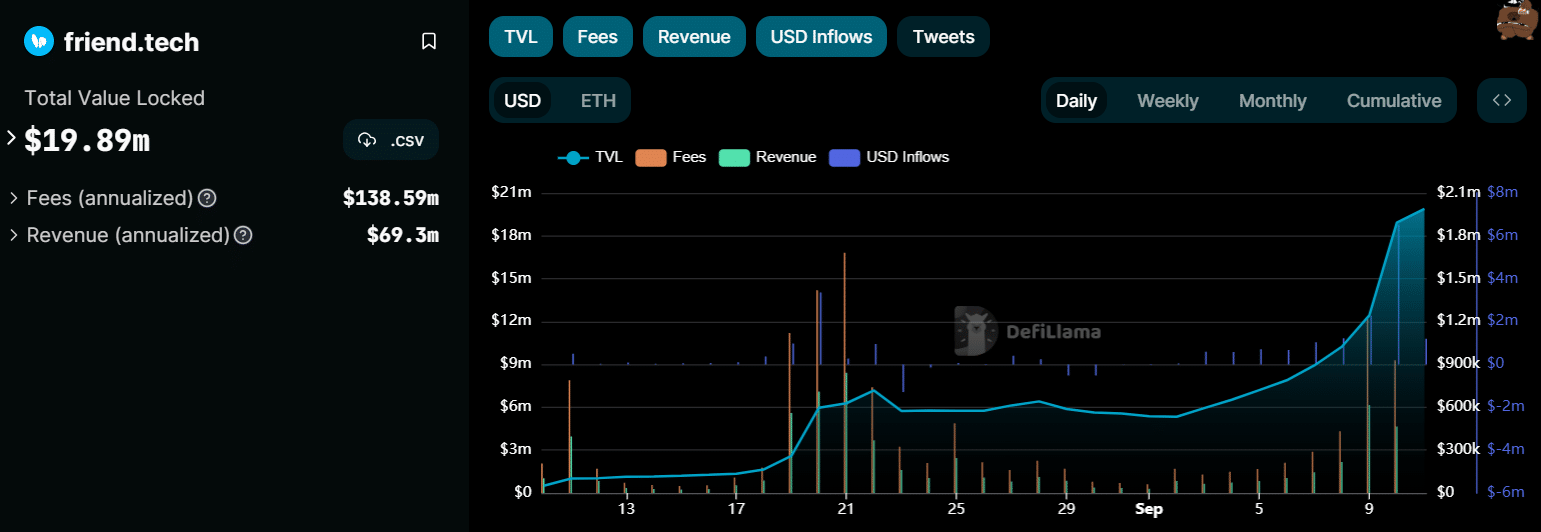Click the 21 date label on x-axis
Screen dimensions: 1541x532
(x=846, y=509)
